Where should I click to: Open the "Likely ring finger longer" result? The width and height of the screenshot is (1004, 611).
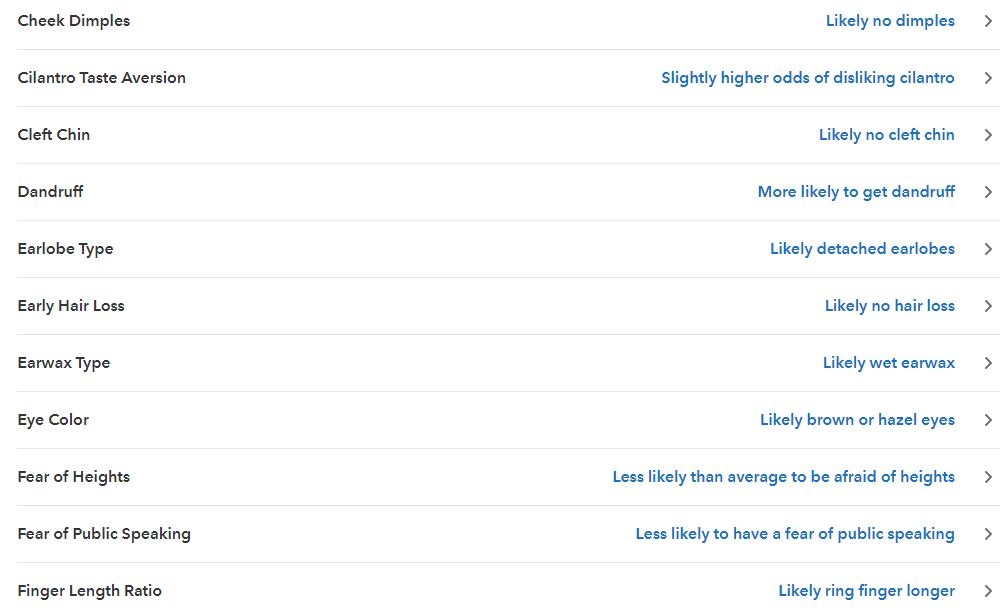(866, 591)
